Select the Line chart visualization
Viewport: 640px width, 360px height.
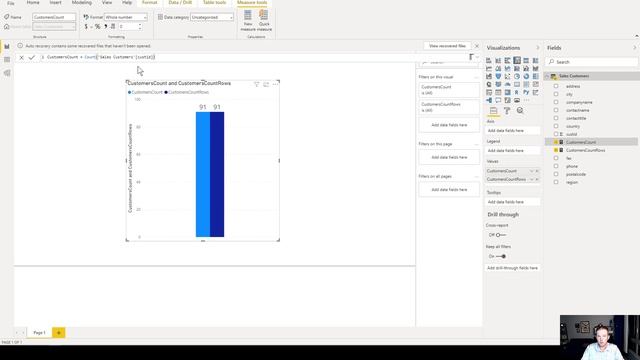[x=489, y=68]
